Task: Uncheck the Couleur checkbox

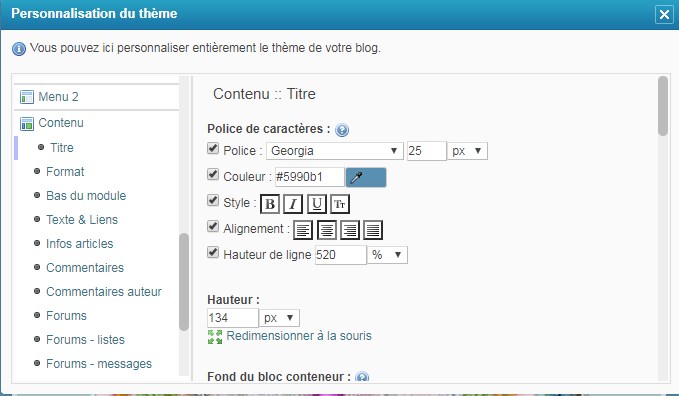Action: [213, 174]
